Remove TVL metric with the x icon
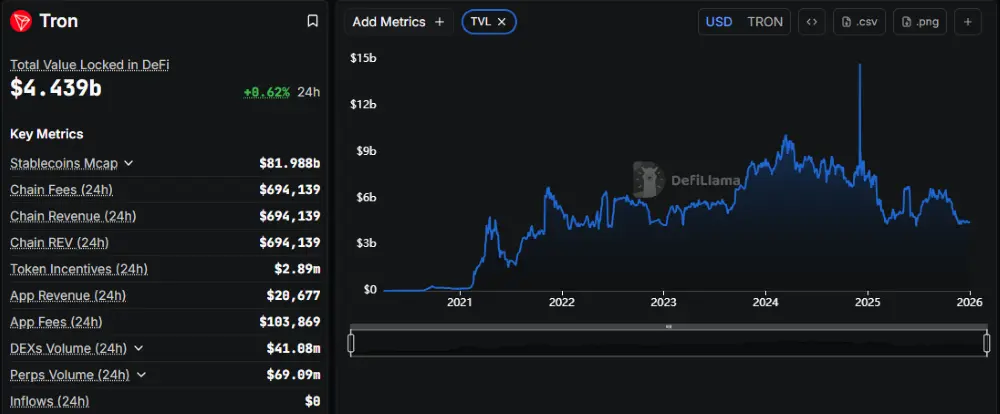This screenshot has height=414, width=1000. (502, 22)
